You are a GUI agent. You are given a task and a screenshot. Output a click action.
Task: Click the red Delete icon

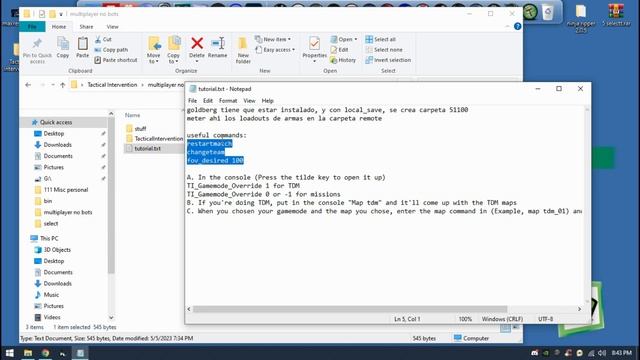click(x=197, y=43)
